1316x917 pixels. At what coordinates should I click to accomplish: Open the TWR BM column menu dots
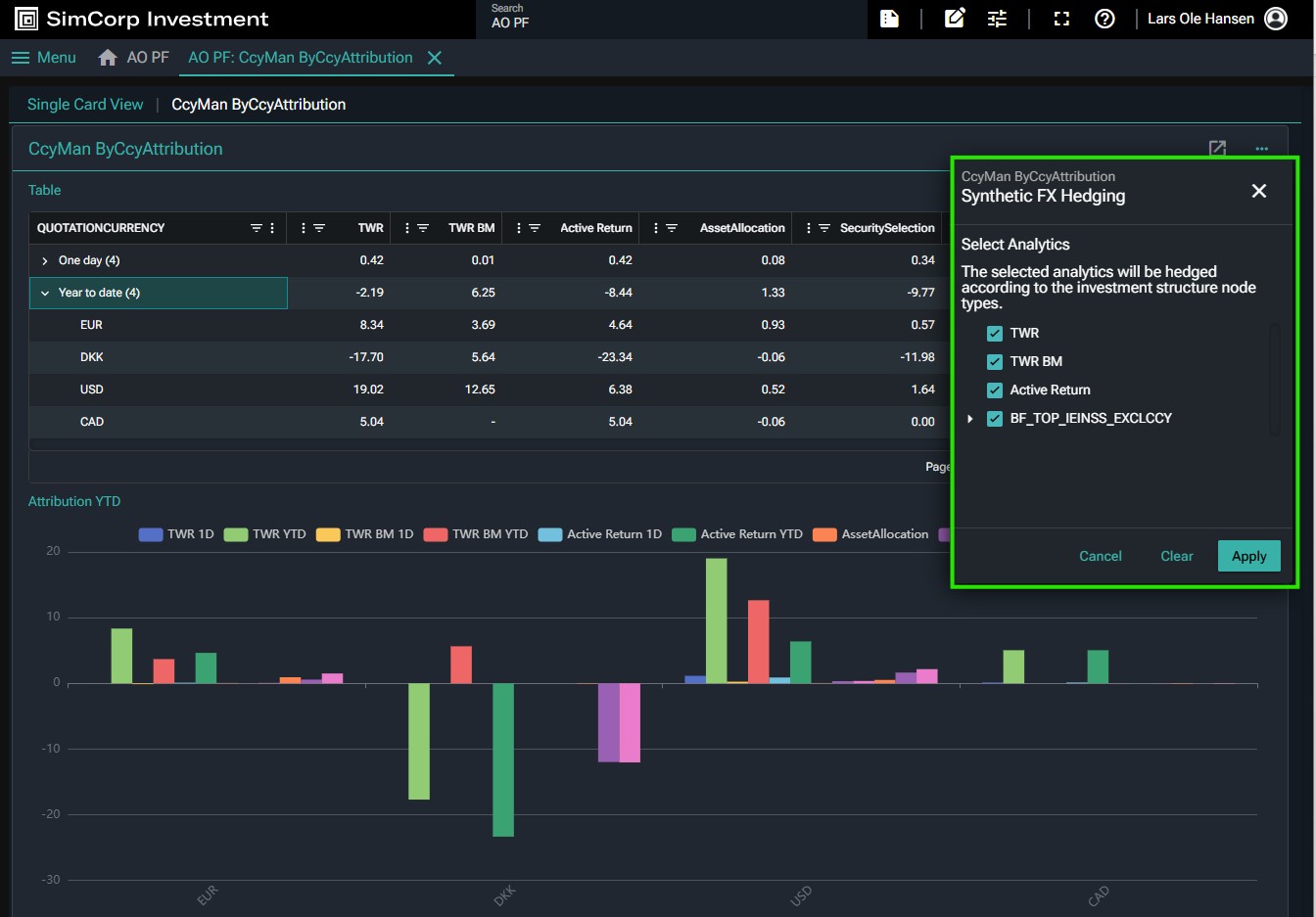tap(407, 228)
